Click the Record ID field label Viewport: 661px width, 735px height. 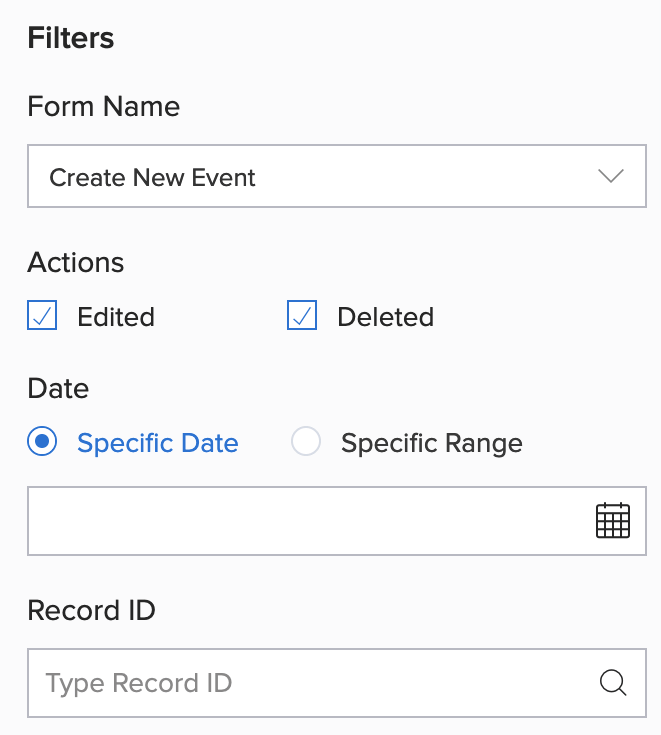[x=91, y=610]
